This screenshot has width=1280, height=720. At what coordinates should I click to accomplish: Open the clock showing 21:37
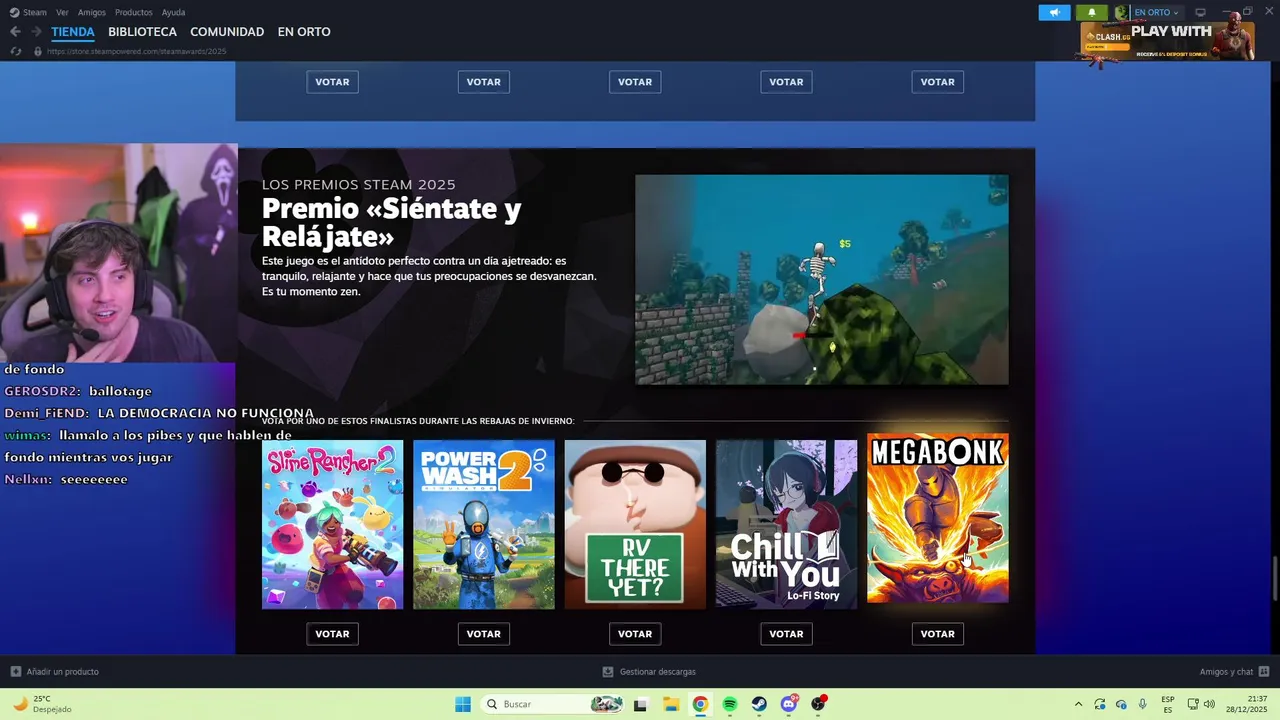1247,704
